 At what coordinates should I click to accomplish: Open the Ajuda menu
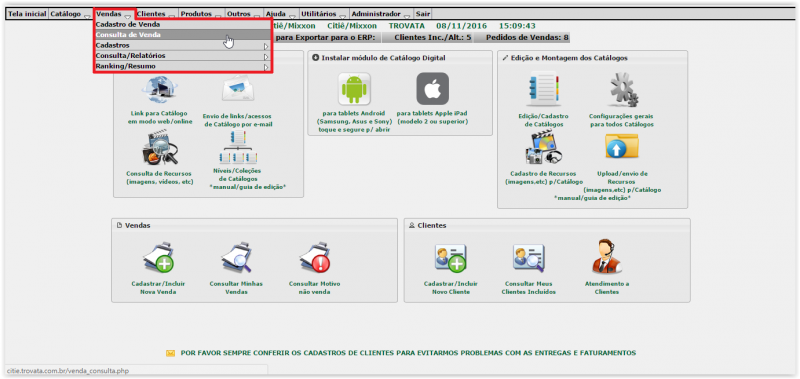(281, 14)
